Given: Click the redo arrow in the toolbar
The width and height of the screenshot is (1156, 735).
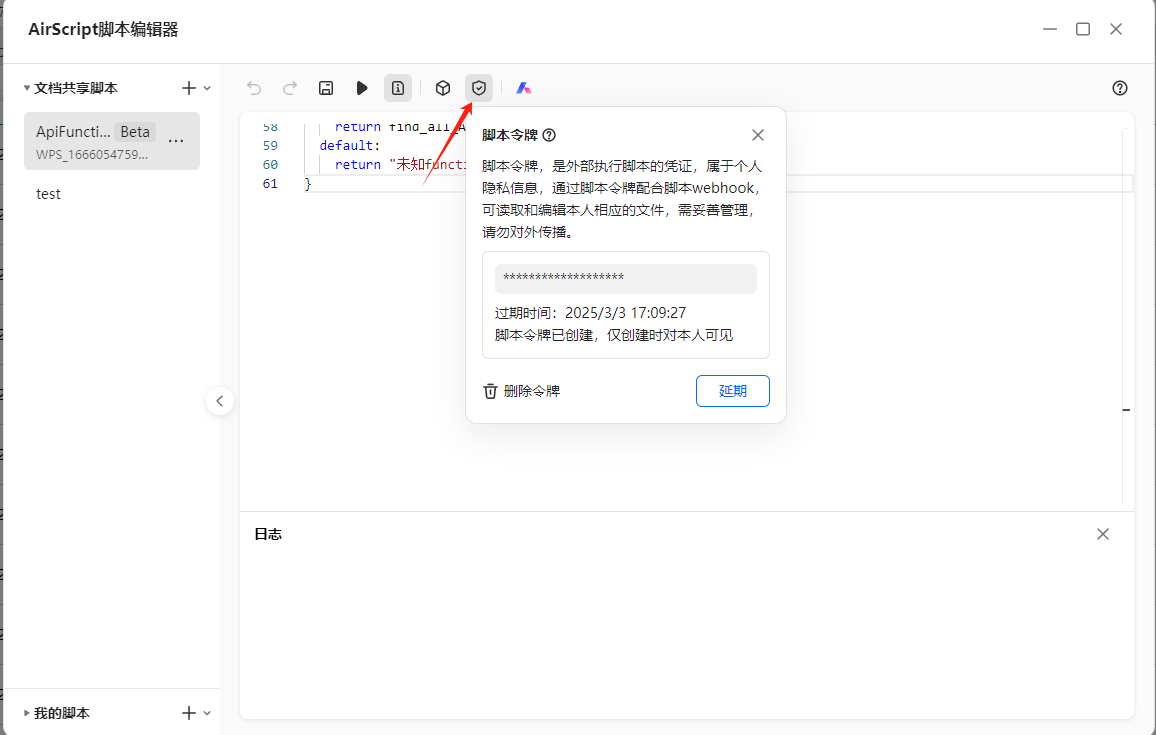Looking at the screenshot, I should [290, 88].
